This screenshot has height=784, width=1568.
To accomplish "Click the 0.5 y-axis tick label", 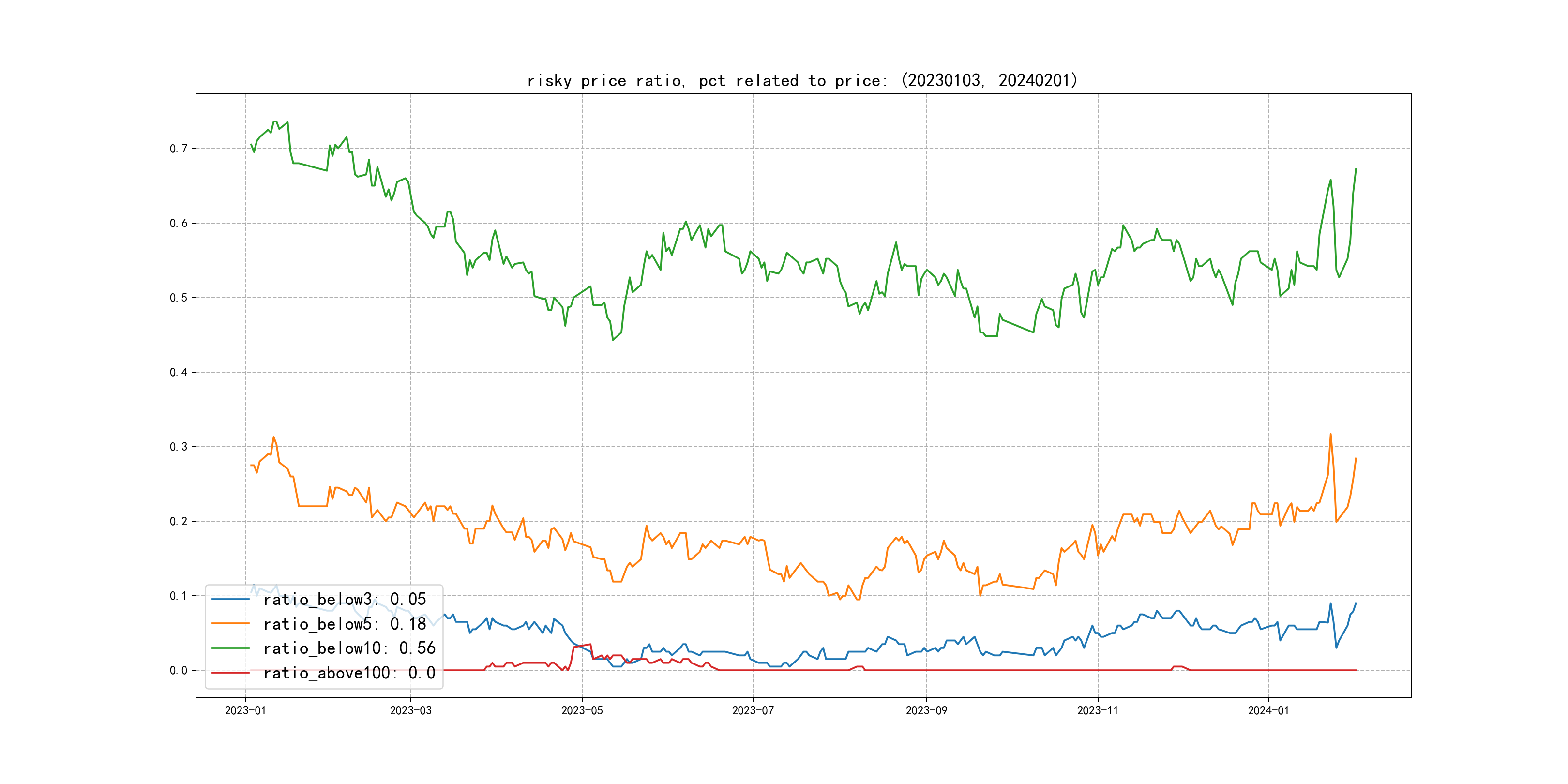I will [179, 298].
